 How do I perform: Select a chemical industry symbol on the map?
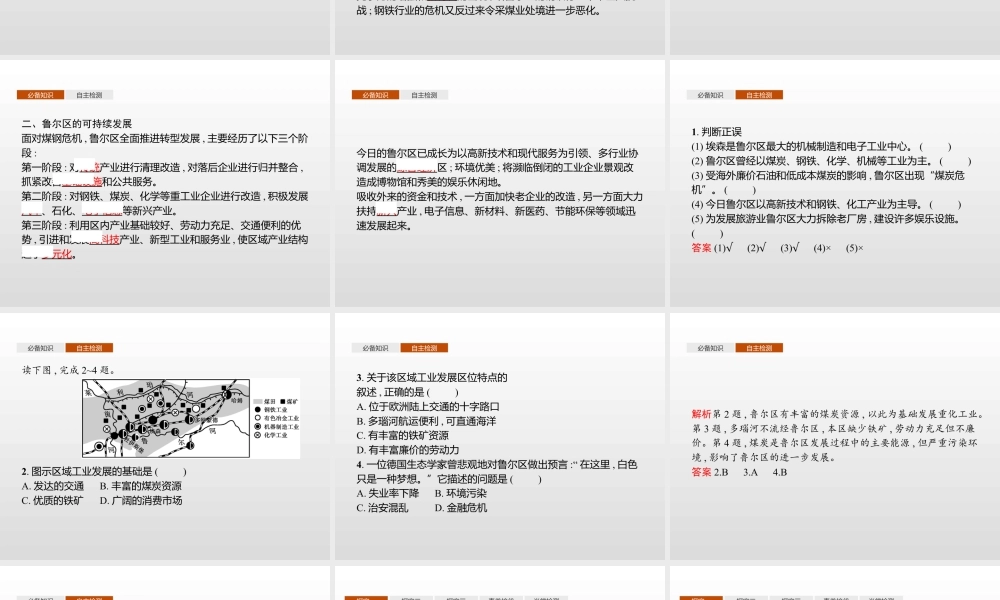tap(150, 399)
